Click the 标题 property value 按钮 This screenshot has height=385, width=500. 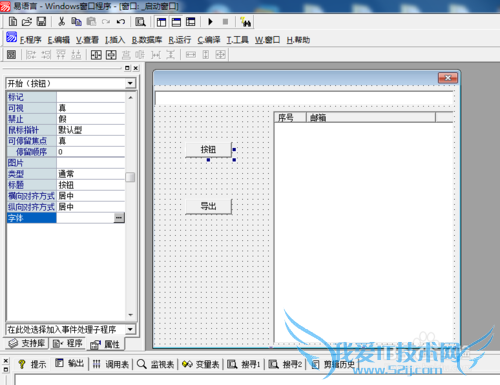tap(91, 185)
